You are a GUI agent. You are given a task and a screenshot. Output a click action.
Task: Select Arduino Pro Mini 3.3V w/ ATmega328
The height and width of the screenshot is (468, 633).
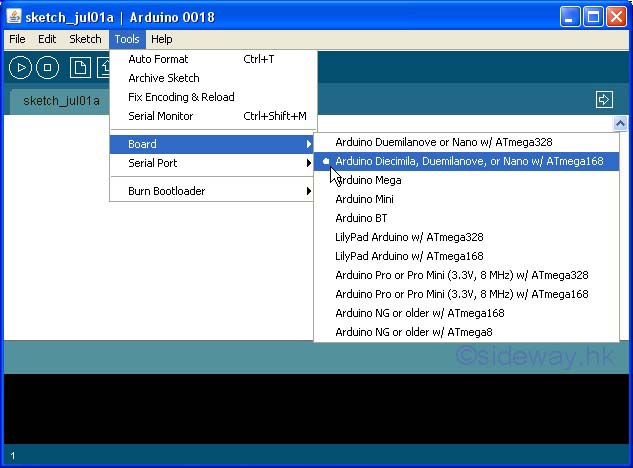point(466,275)
